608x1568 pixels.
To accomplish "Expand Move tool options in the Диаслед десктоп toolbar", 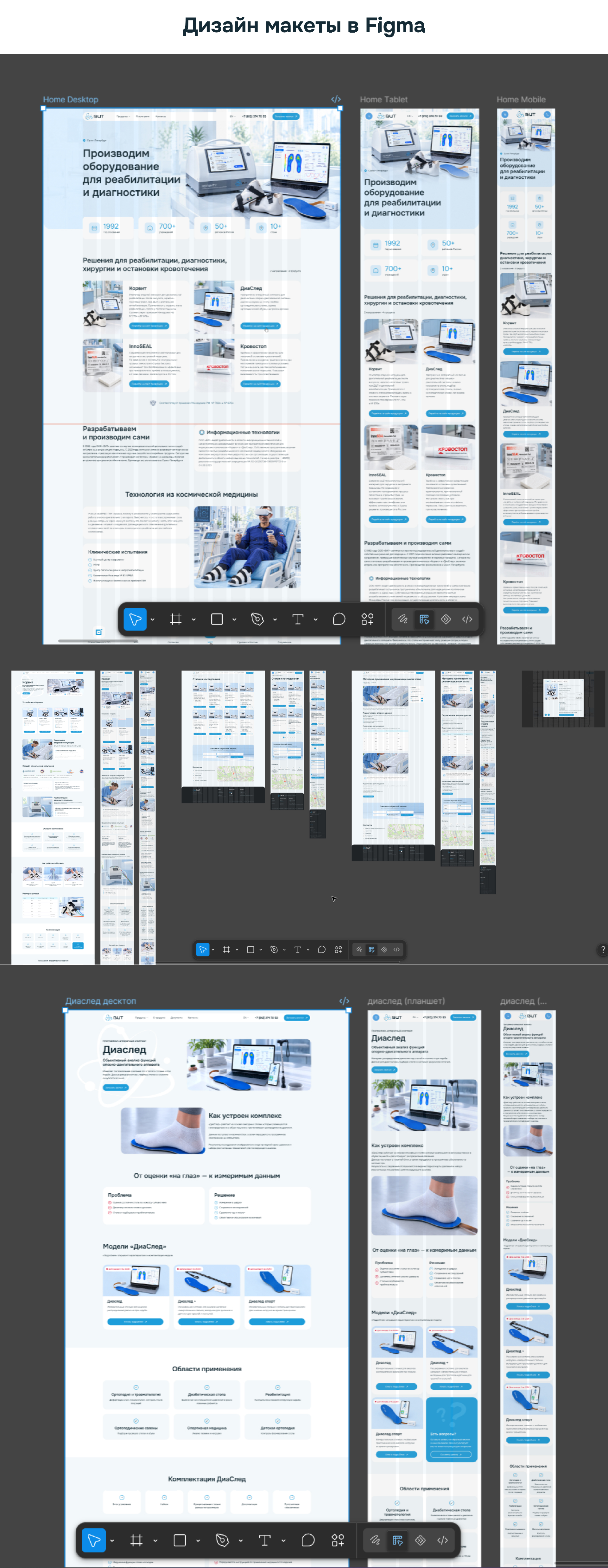I will [x=112, y=1541].
